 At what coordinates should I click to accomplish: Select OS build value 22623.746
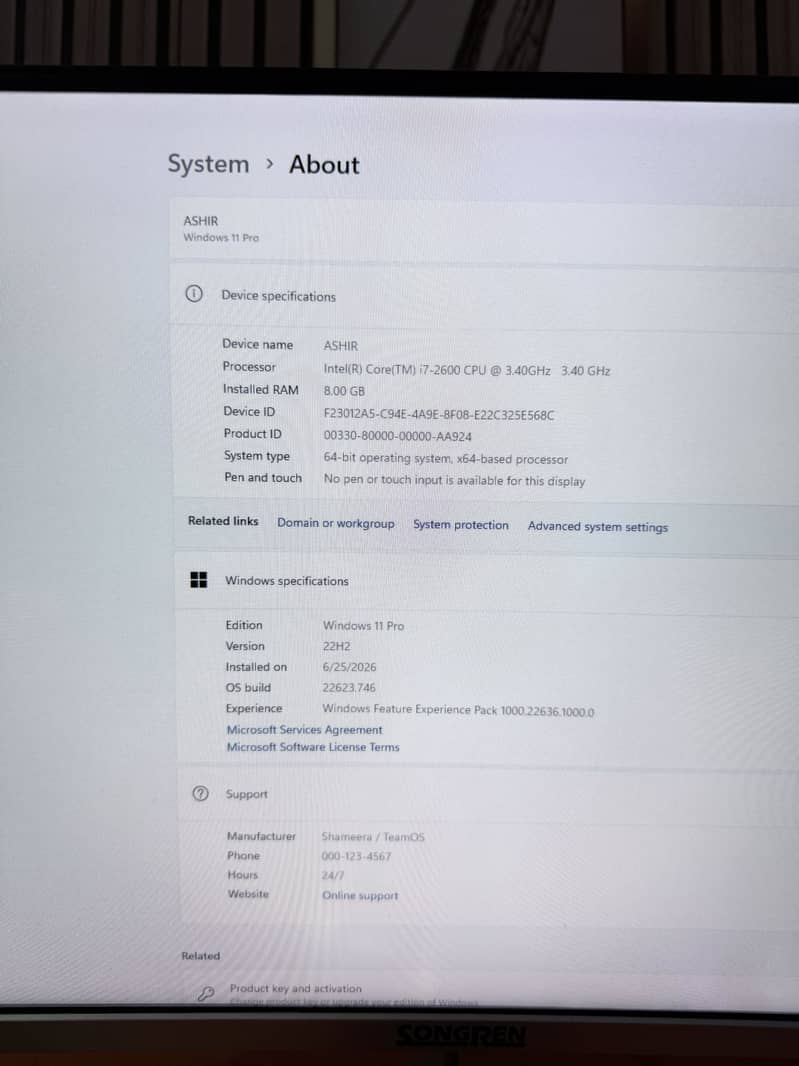coord(349,687)
